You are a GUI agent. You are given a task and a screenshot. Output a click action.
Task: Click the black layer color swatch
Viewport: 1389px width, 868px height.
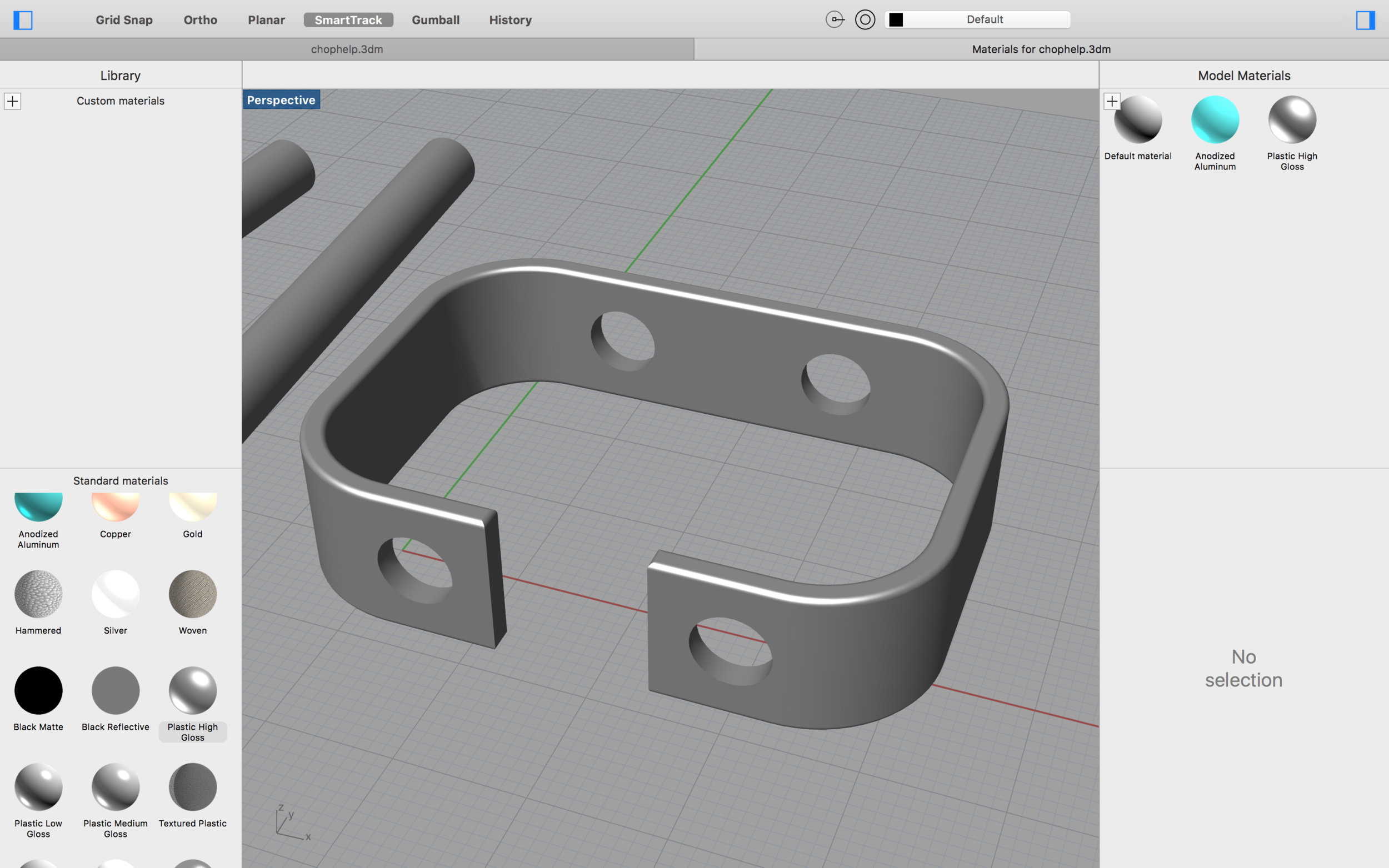coord(896,19)
